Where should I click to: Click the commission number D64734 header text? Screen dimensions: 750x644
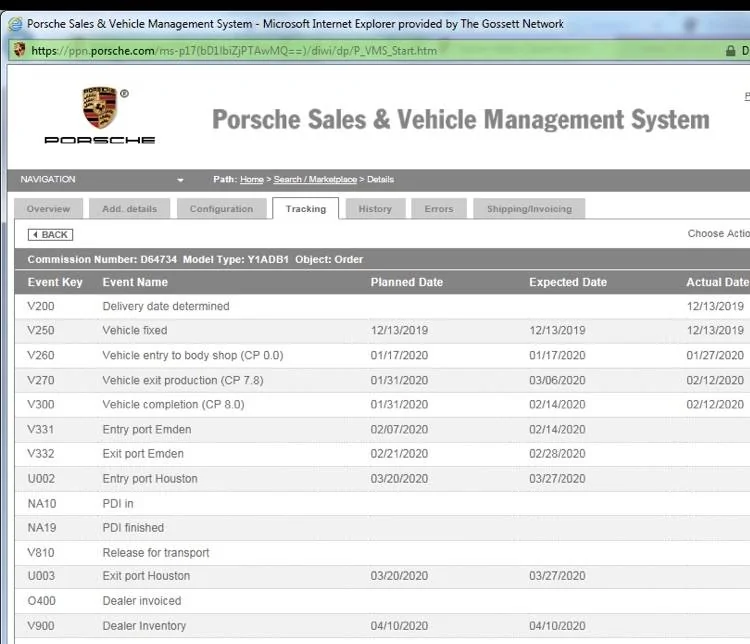102,259
